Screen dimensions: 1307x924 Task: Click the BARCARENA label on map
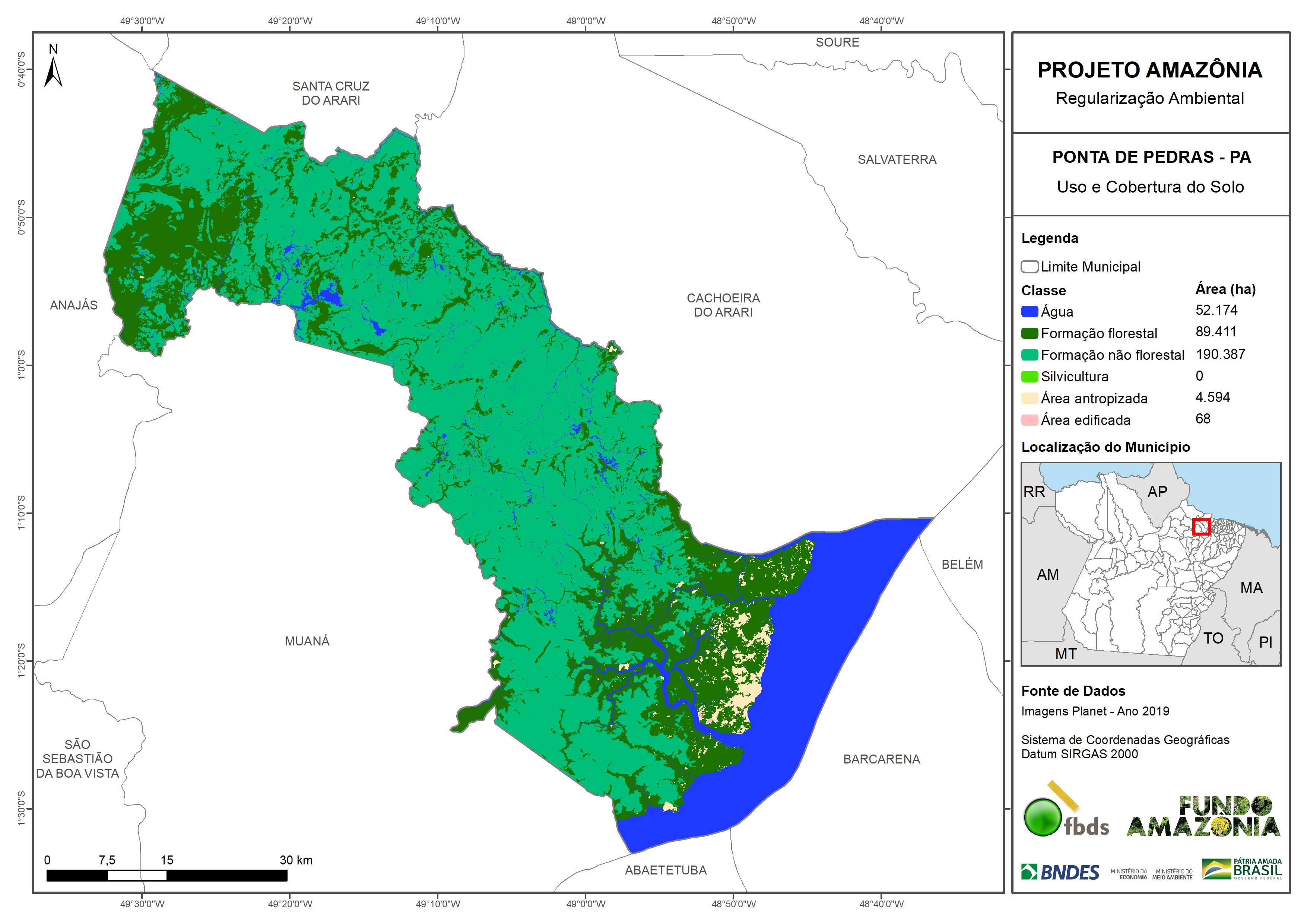coord(881,759)
